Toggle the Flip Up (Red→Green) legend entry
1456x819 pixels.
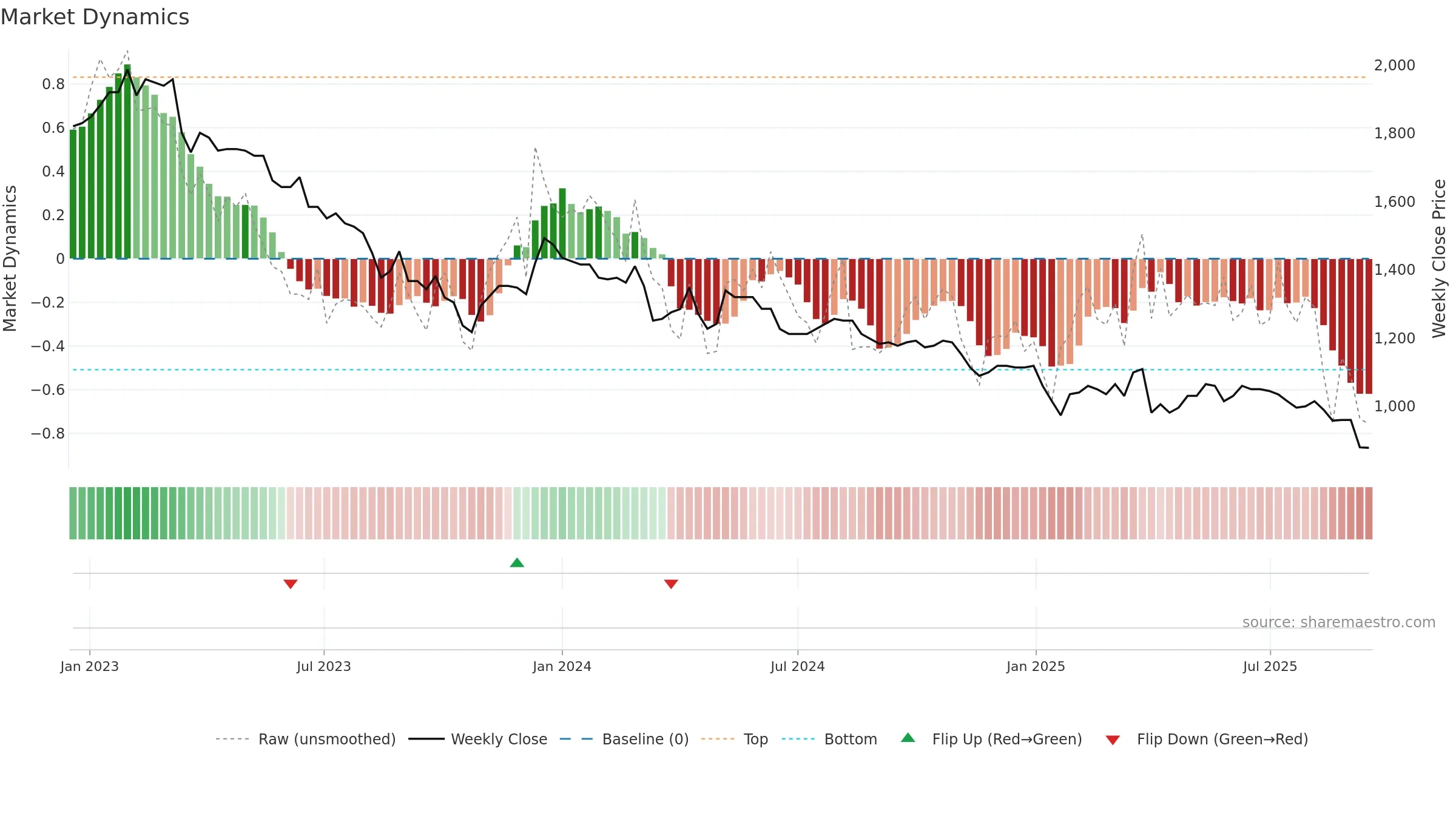click(x=991, y=739)
